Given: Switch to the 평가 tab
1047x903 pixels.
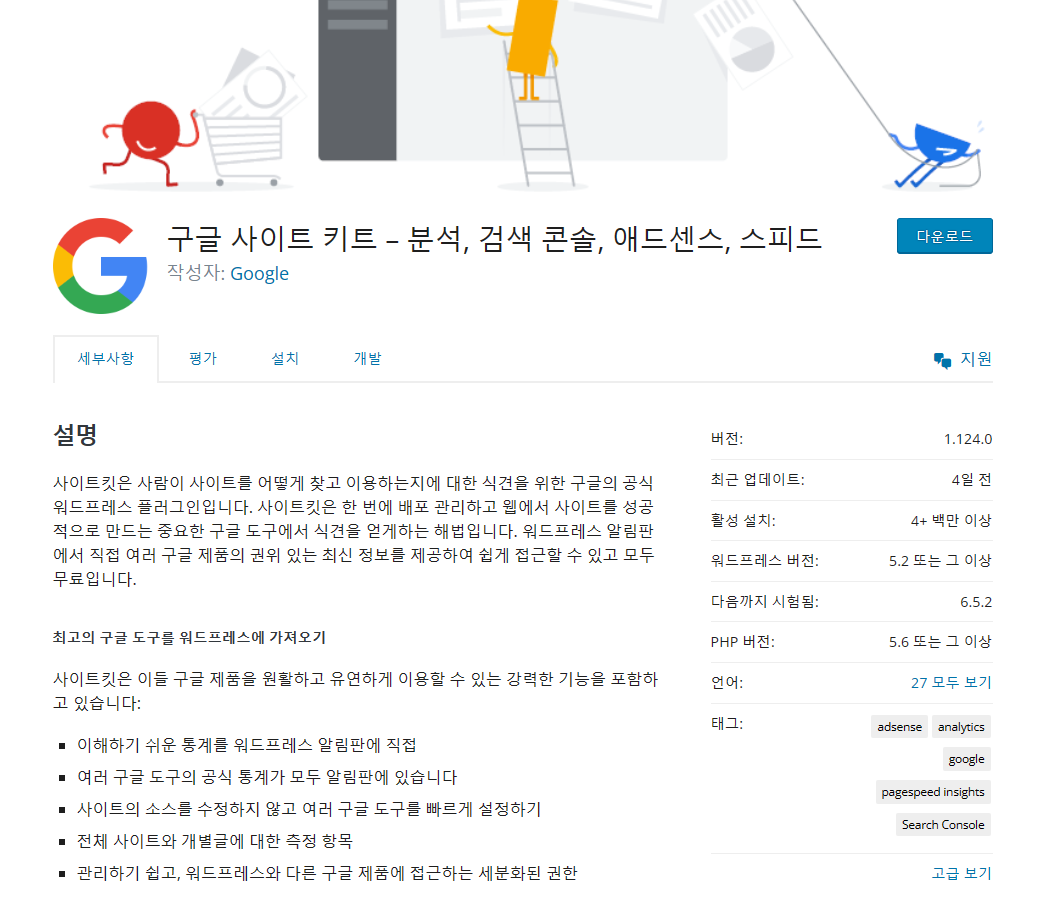Looking at the screenshot, I should [203, 359].
